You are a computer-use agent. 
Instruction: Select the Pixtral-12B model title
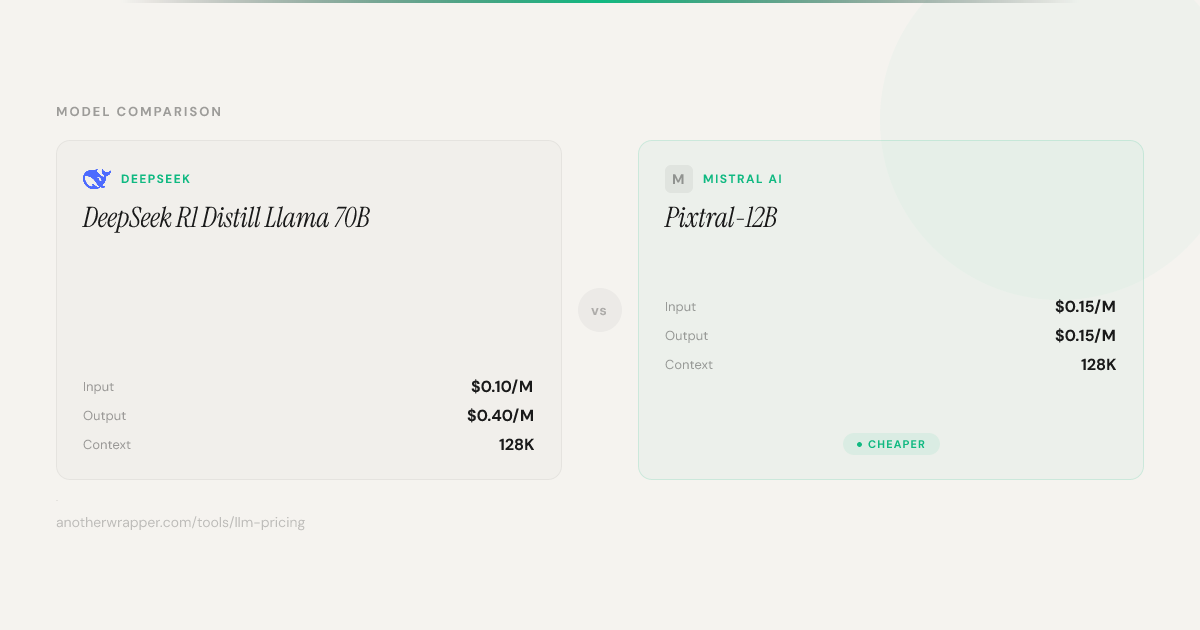(720, 218)
